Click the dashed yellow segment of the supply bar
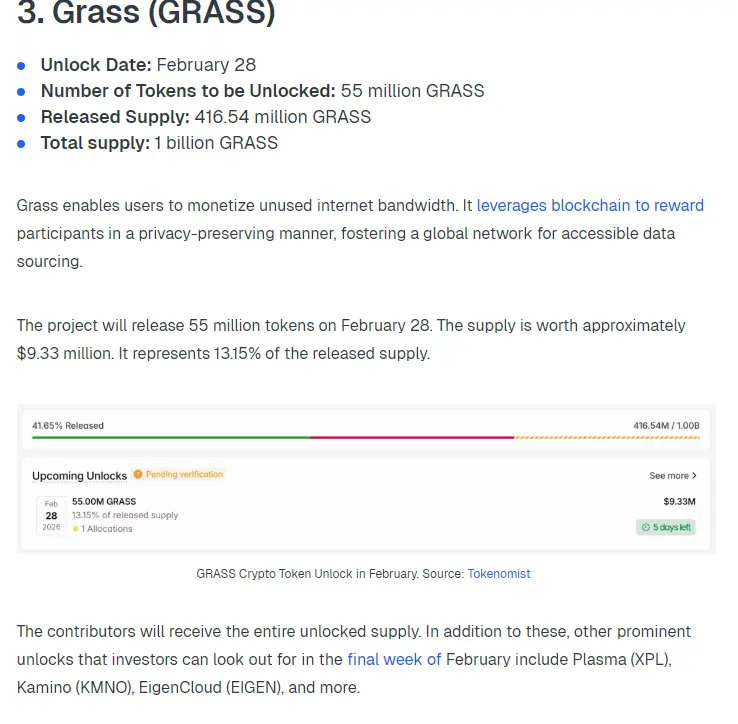 [607, 438]
